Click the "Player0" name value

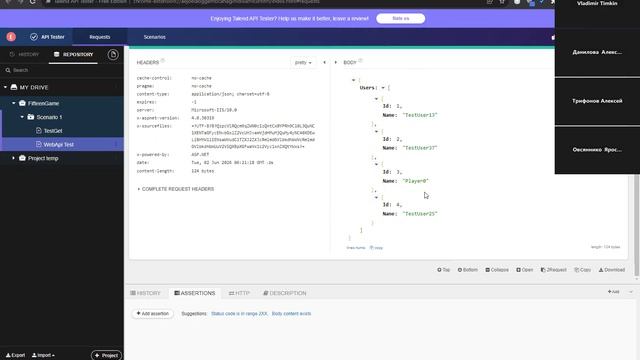pos(416,181)
